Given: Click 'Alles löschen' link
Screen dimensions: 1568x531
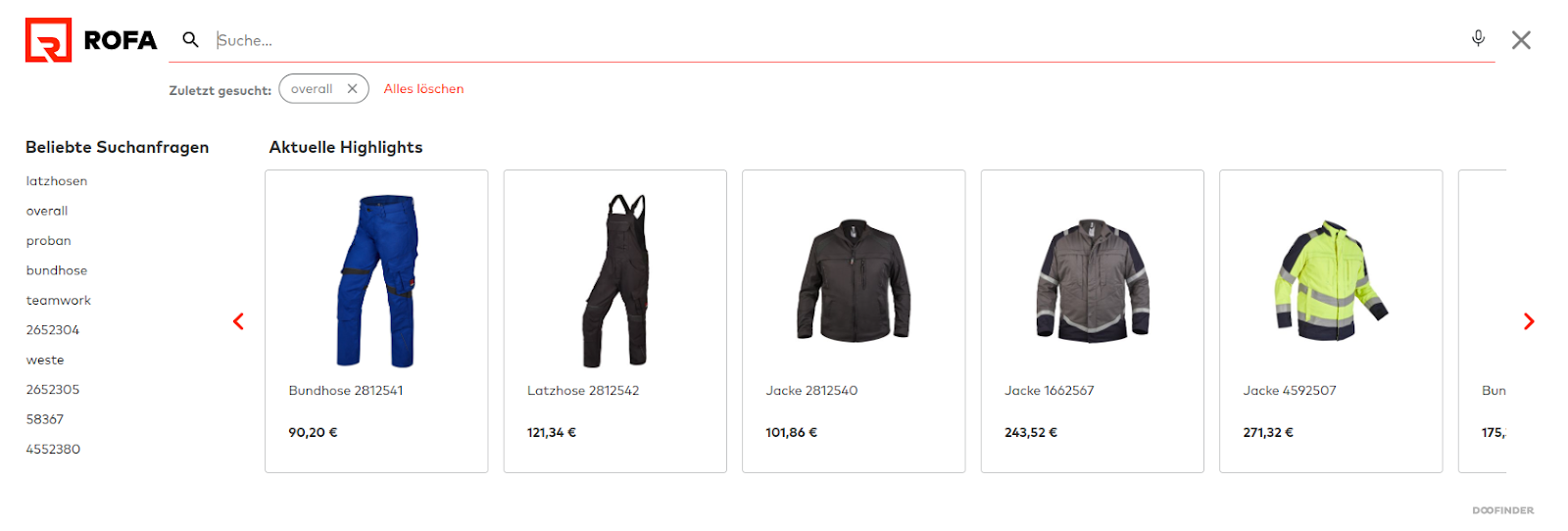Looking at the screenshot, I should click(423, 89).
